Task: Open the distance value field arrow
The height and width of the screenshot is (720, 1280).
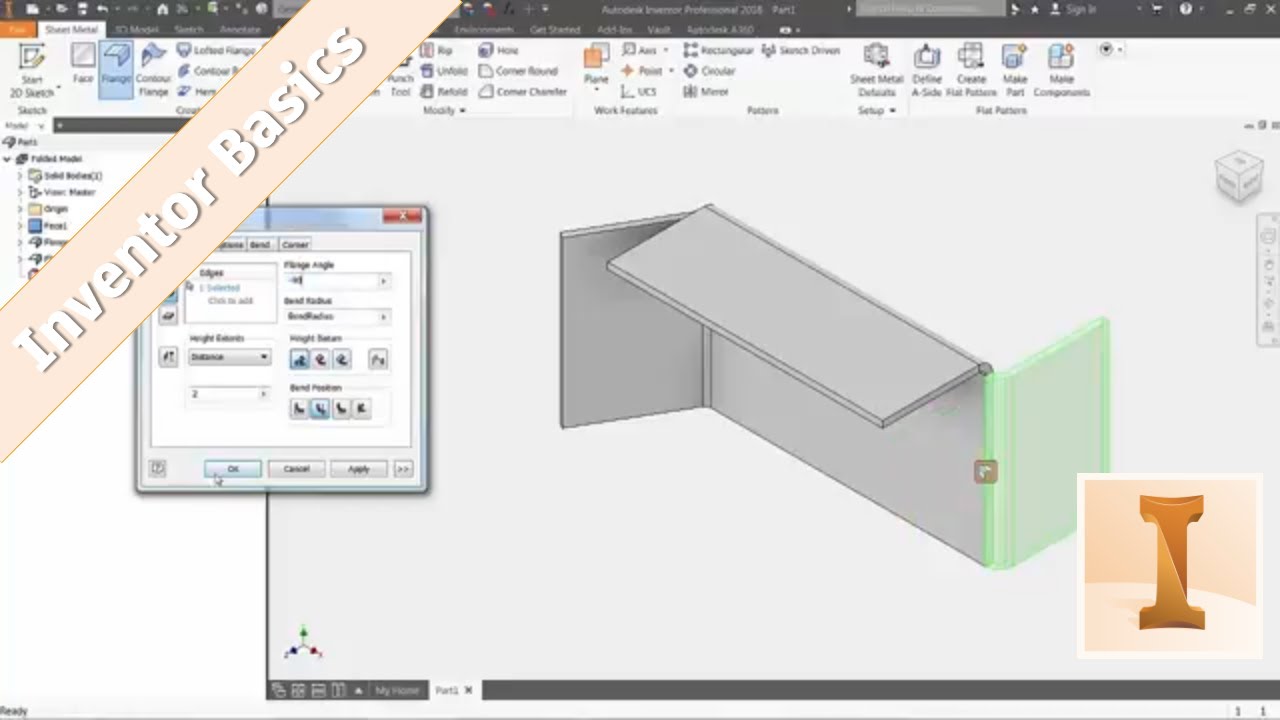Action: tap(264, 394)
